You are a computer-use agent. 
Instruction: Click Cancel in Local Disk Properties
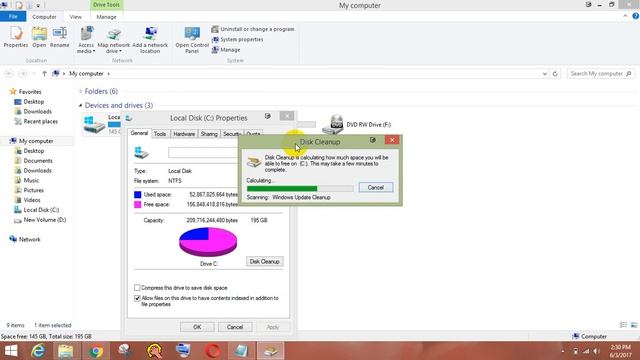pyautogui.click(x=235, y=327)
